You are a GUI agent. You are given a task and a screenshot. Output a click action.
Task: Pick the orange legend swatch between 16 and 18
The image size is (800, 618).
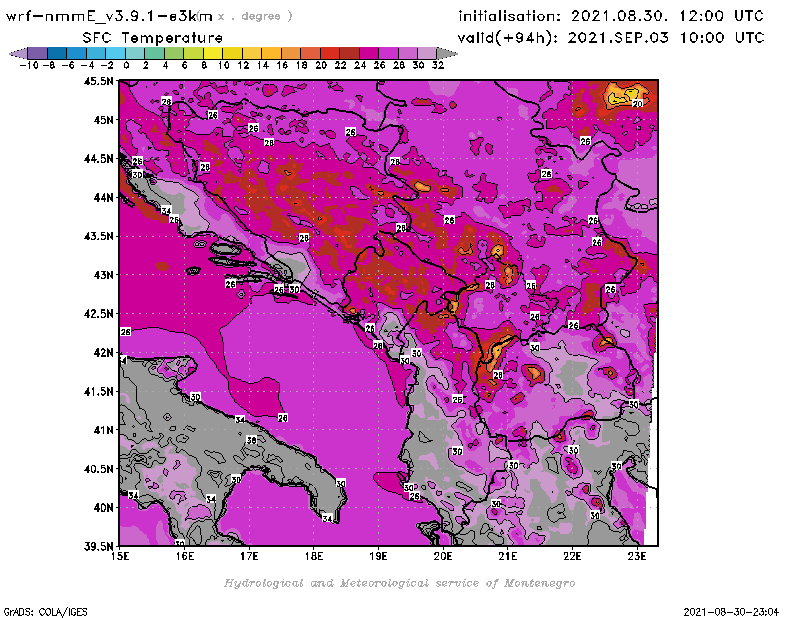coord(291,53)
